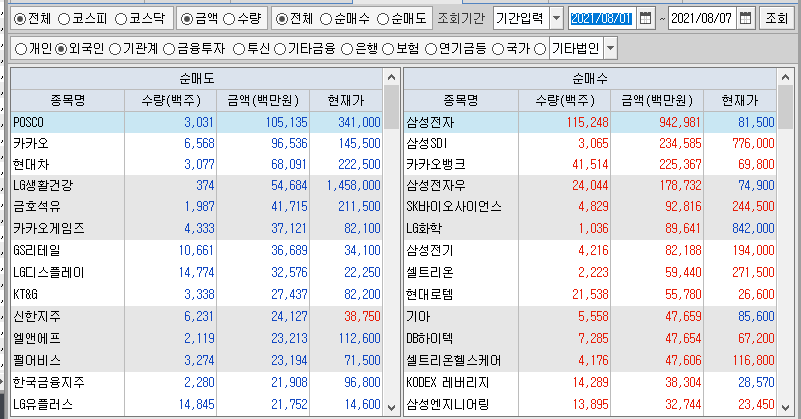Click the 순매수 table scrollbar thumb
This screenshot has width=801, height=419.
click(x=785, y=107)
